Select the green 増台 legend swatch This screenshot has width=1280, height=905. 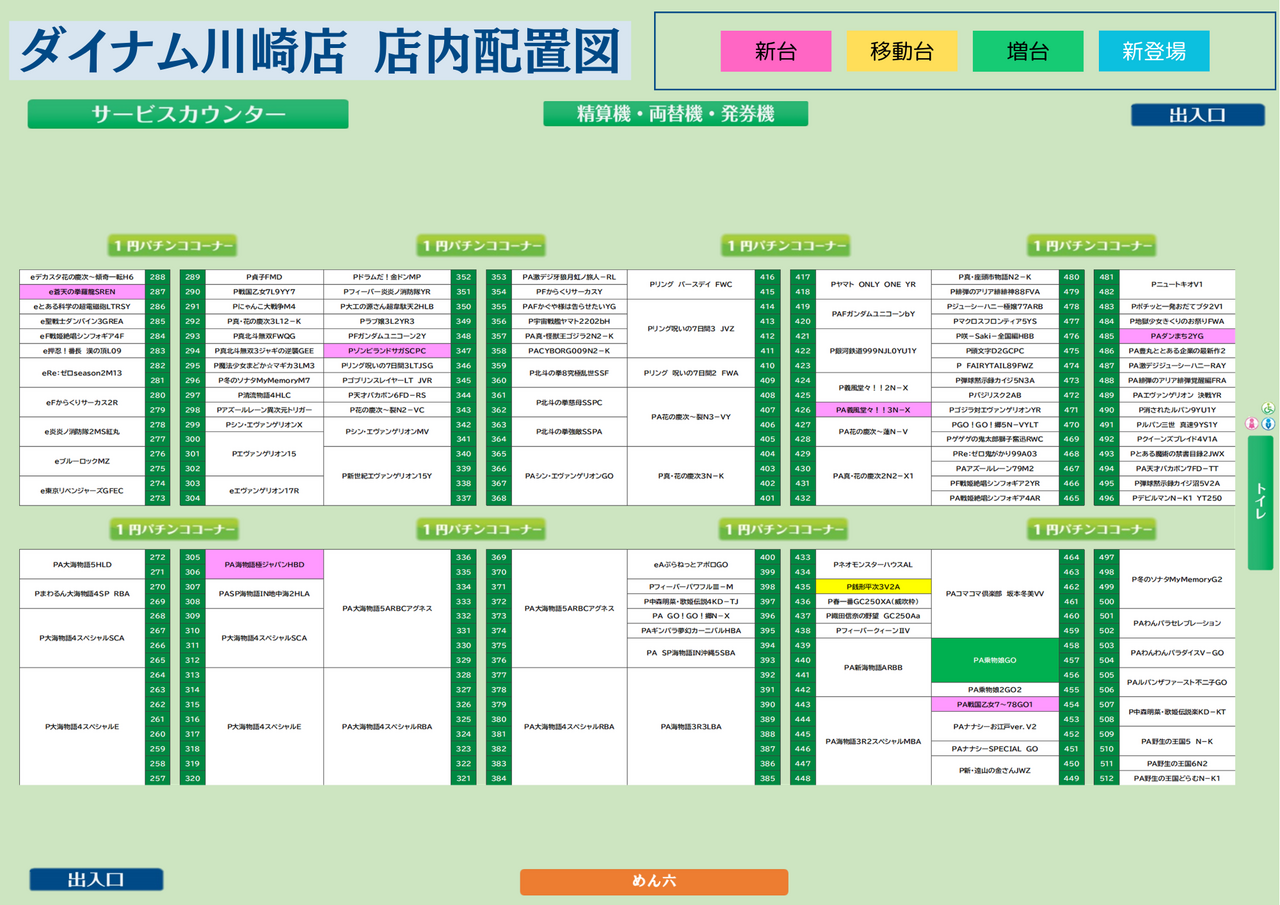pos(1027,51)
